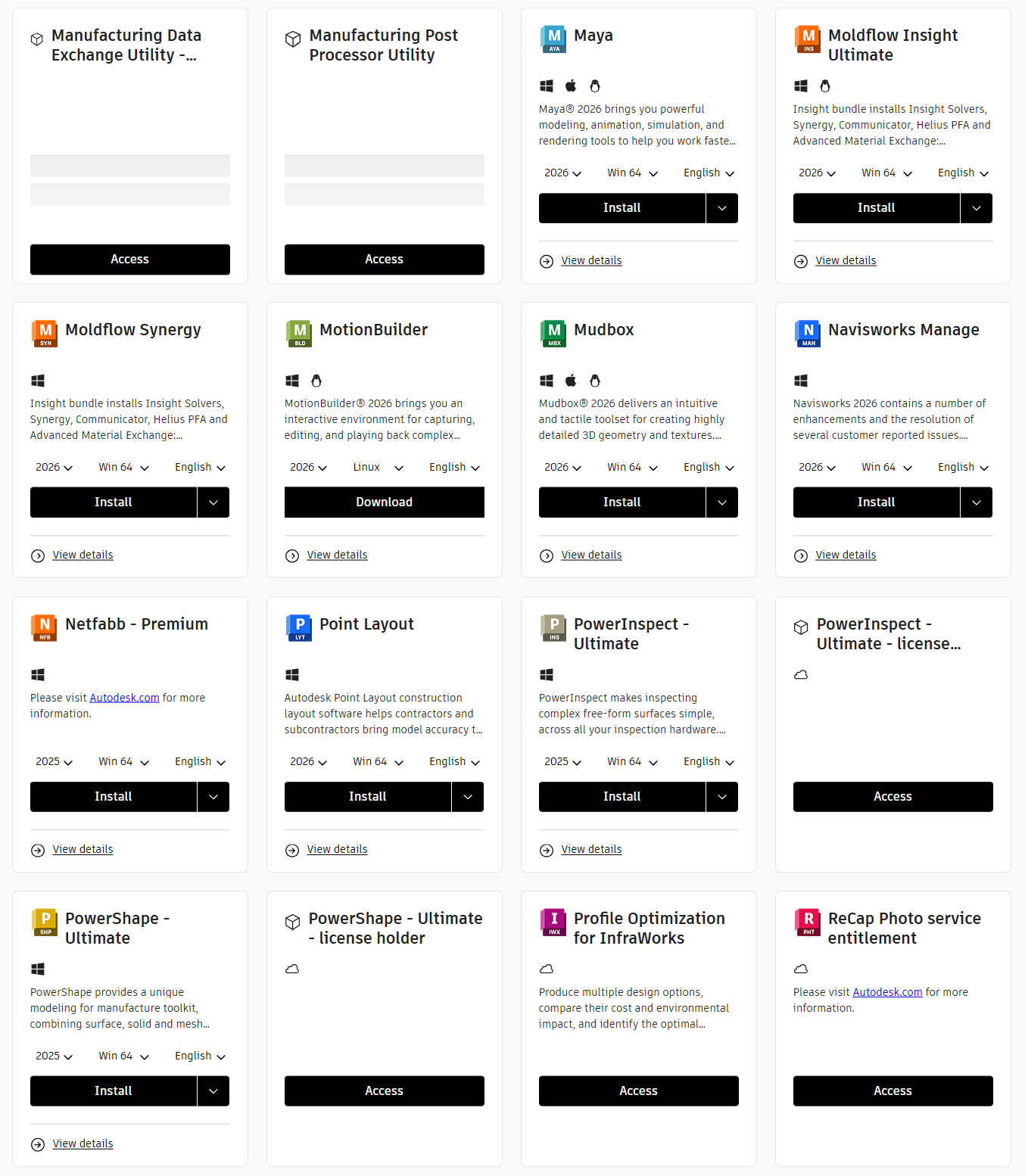Open MotionBuilder Linux platform dropdown
This screenshot has height=1176, width=1025.
[x=378, y=468]
